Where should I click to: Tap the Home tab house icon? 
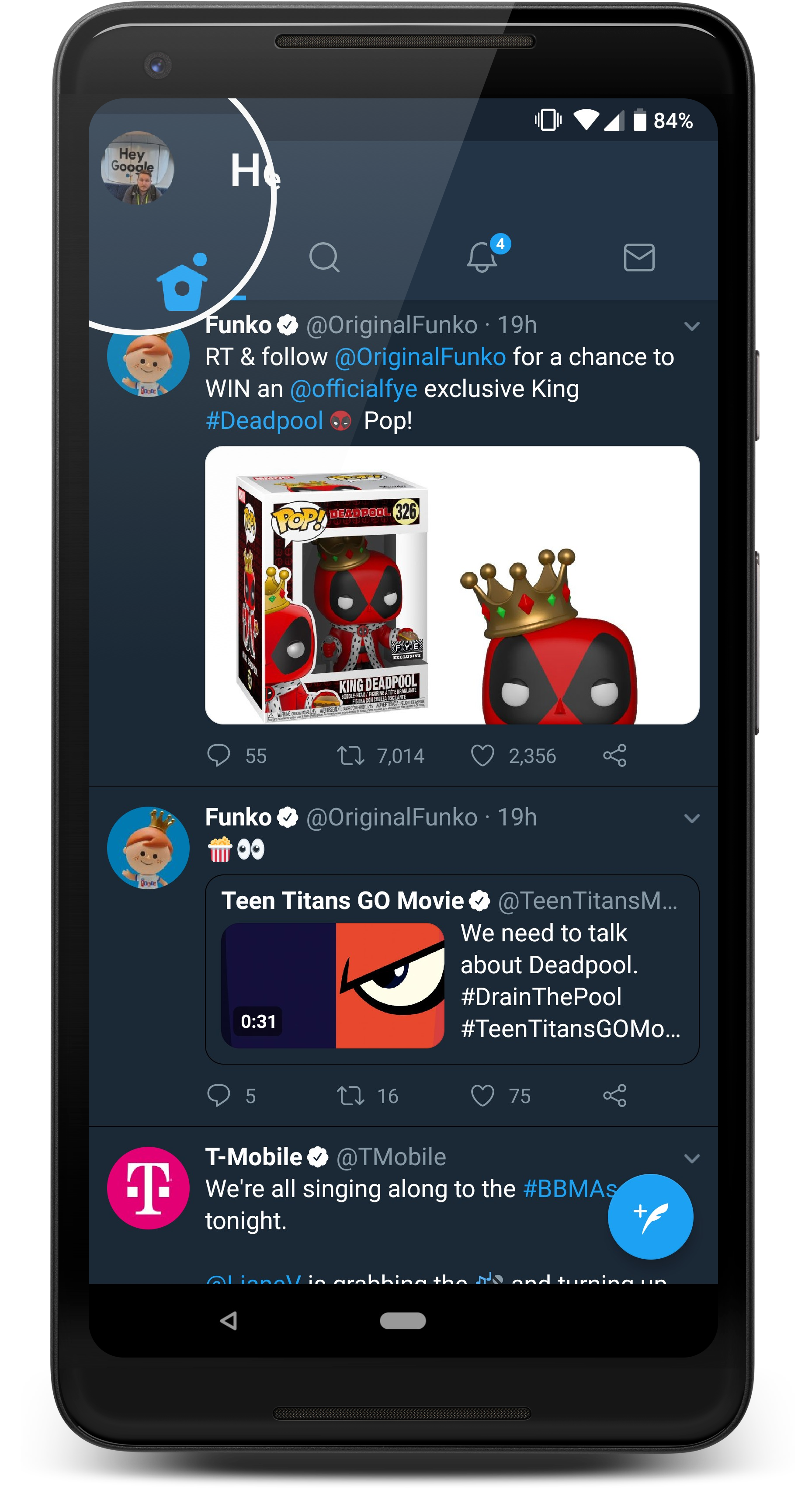pos(182,282)
